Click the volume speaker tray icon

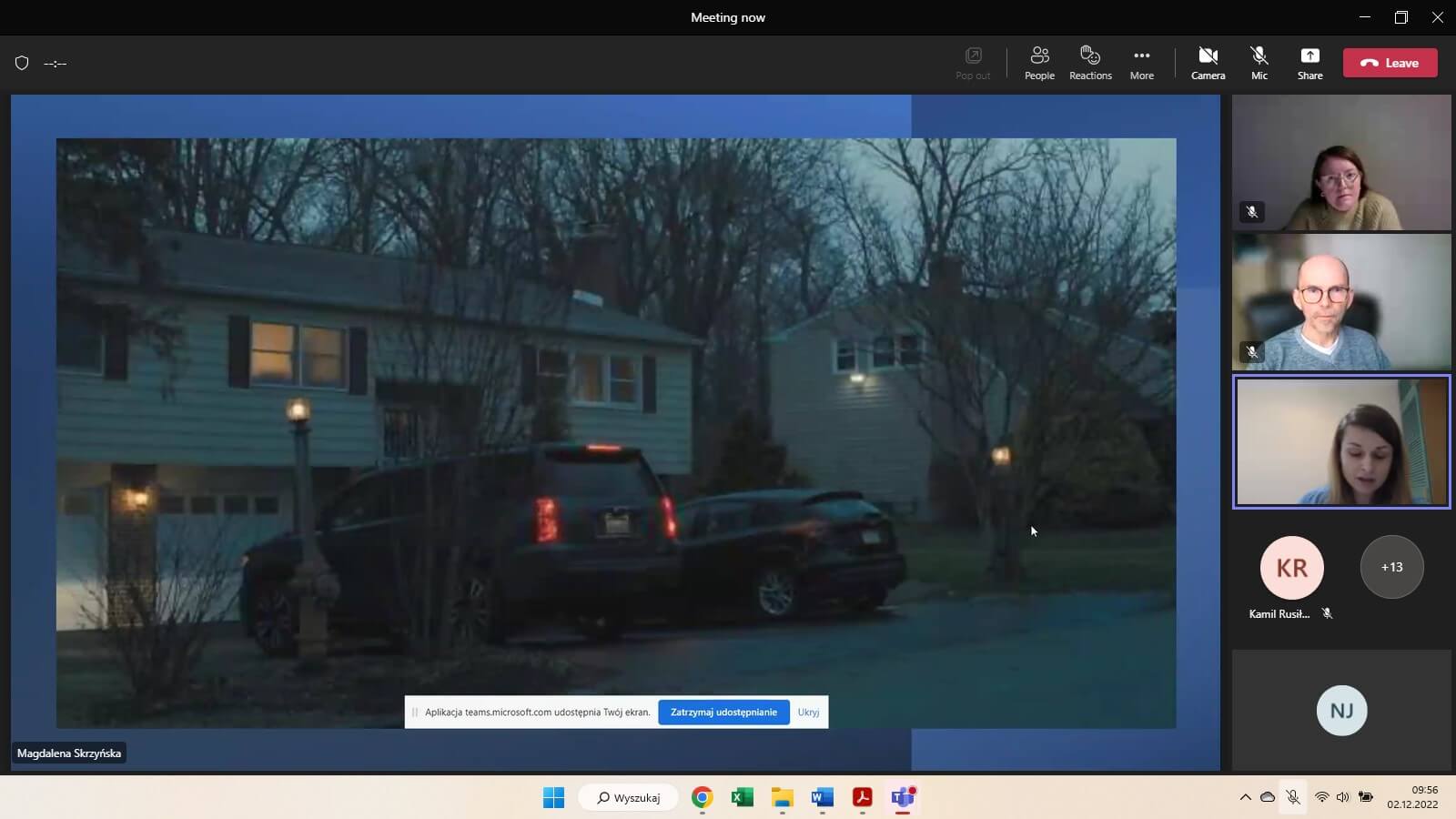1342,797
